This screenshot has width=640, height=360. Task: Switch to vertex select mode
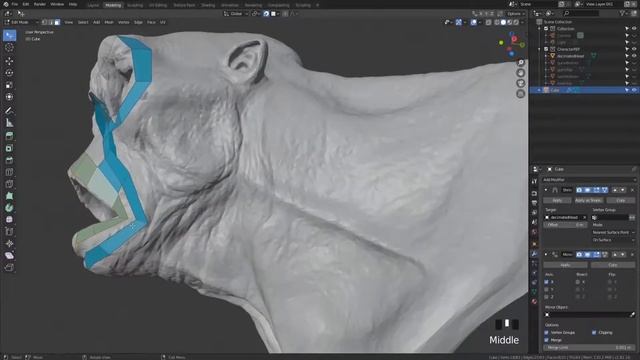pos(45,22)
